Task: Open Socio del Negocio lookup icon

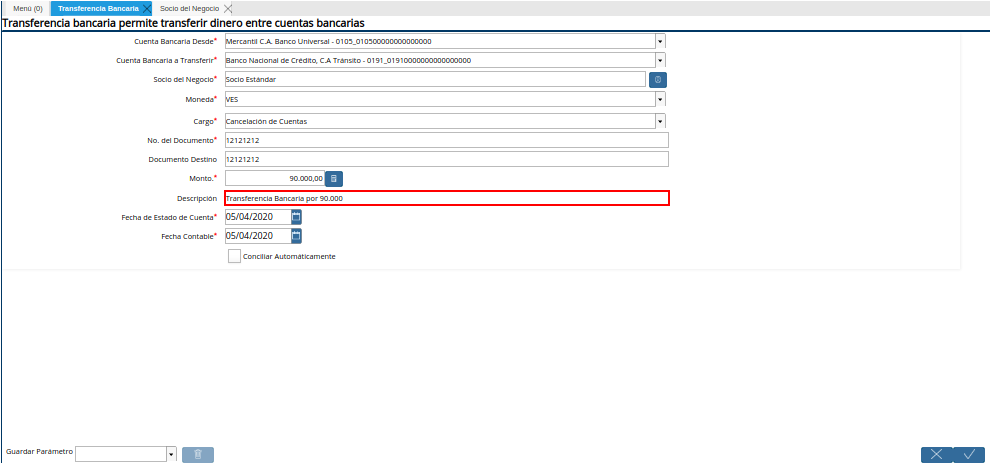Action: pos(658,80)
